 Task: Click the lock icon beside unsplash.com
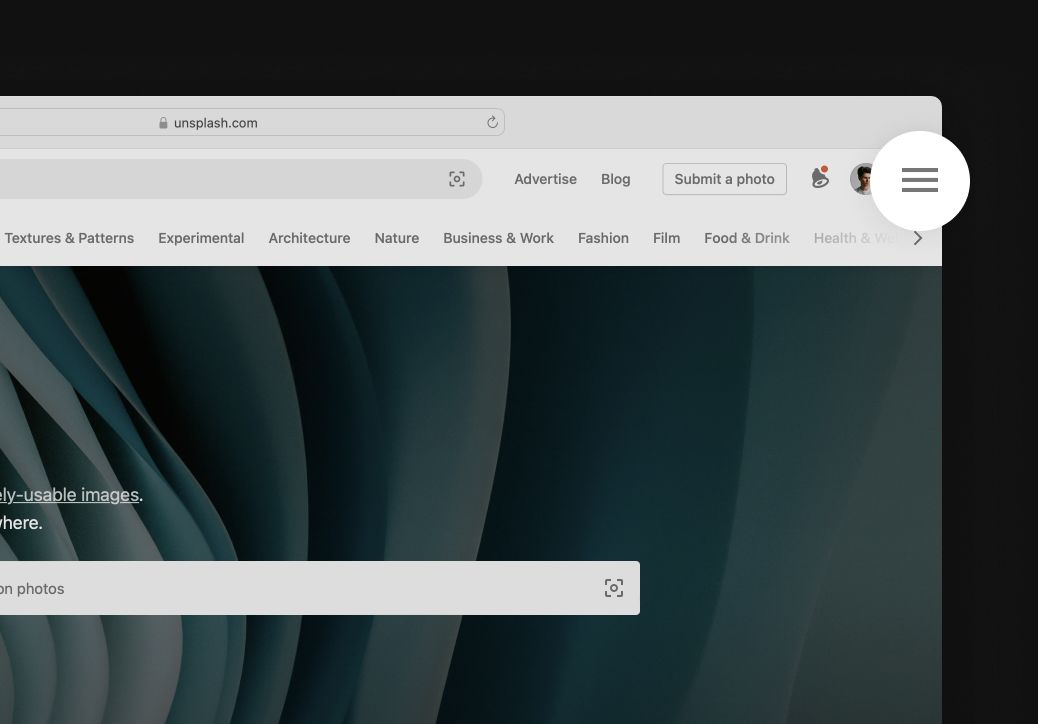(x=163, y=123)
